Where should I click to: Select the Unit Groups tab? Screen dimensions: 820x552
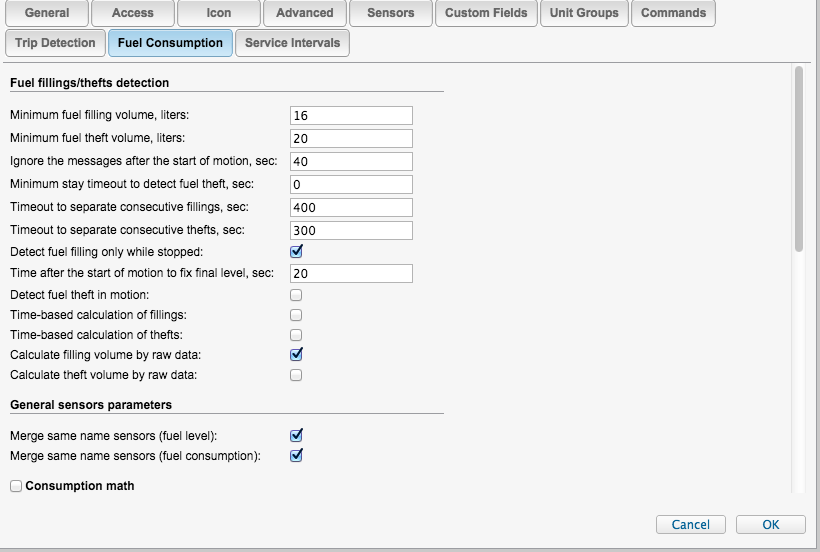(x=585, y=13)
